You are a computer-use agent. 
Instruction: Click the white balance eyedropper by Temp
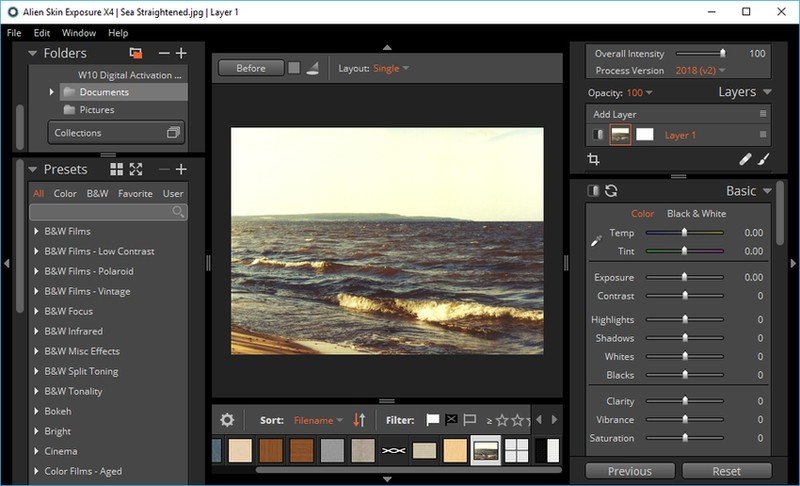pos(597,240)
